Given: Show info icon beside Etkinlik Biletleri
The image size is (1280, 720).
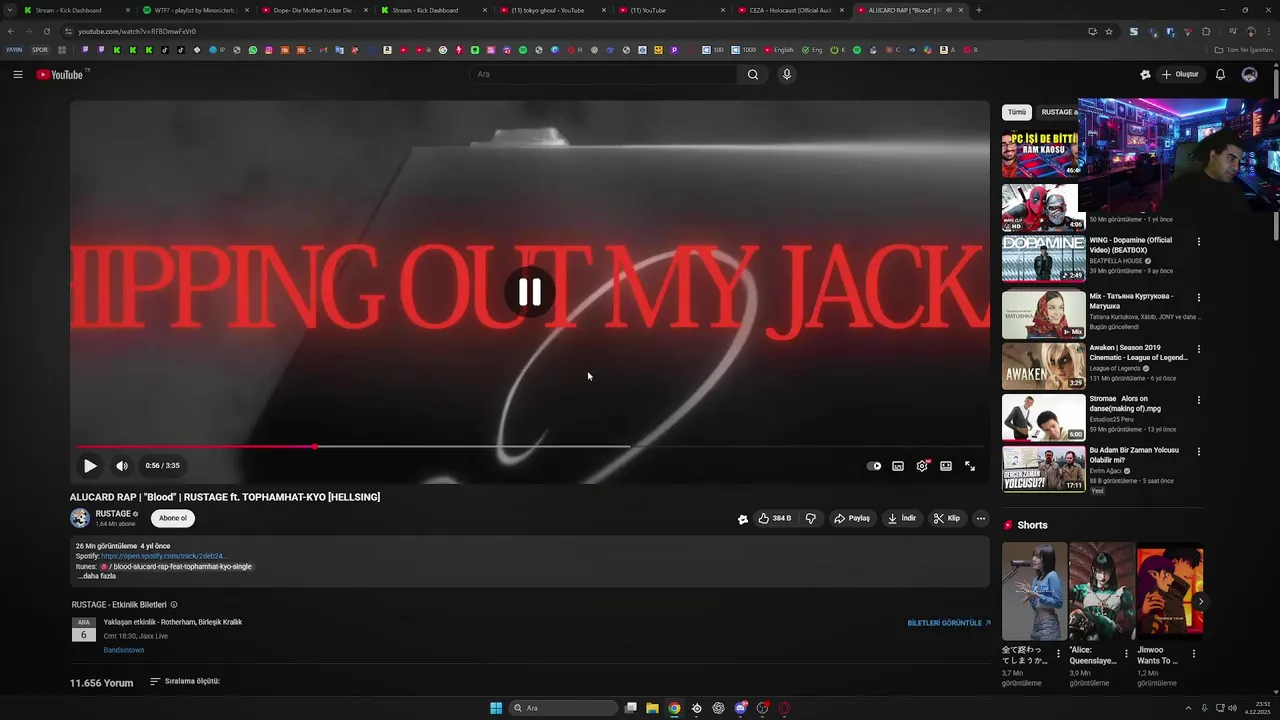Looking at the screenshot, I should [x=174, y=605].
